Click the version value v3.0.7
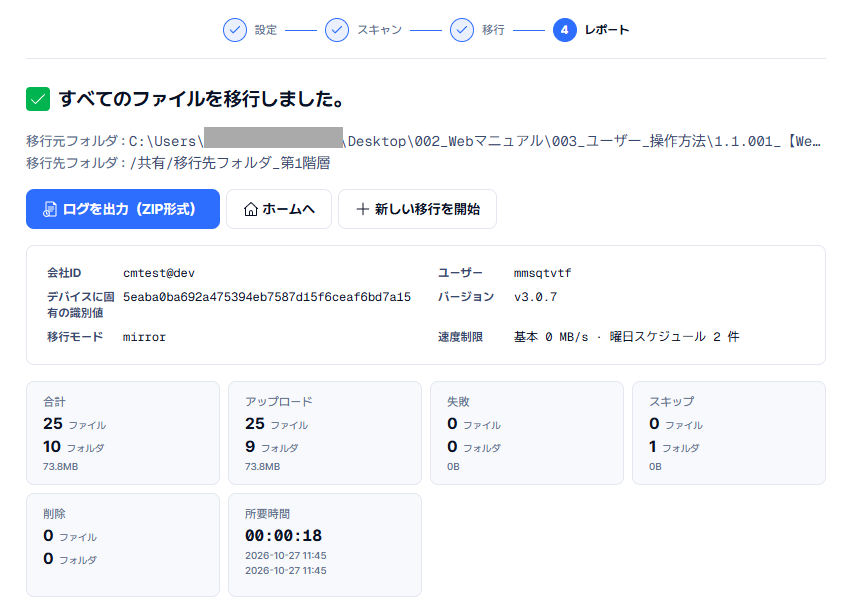This screenshot has width=849, height=608. [x=535, y=297]
